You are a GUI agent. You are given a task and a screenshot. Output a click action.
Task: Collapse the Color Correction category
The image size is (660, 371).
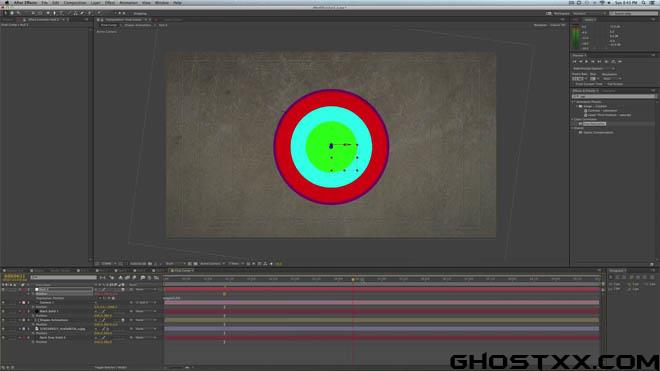tap(573, 119)
